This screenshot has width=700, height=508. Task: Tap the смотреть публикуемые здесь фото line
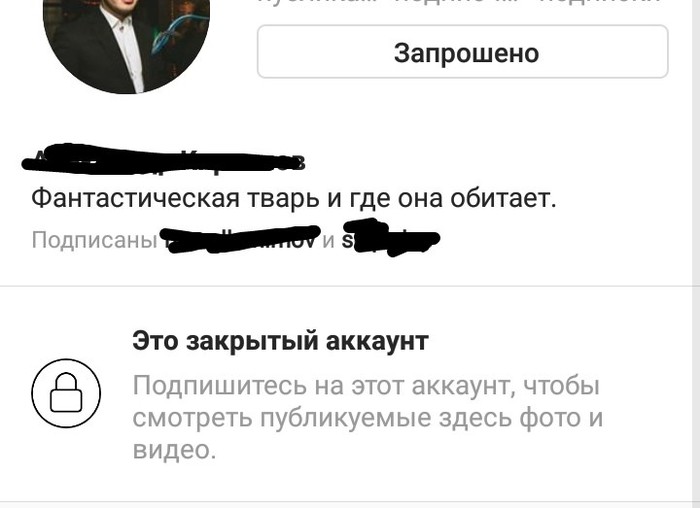[x=368, y=418]
